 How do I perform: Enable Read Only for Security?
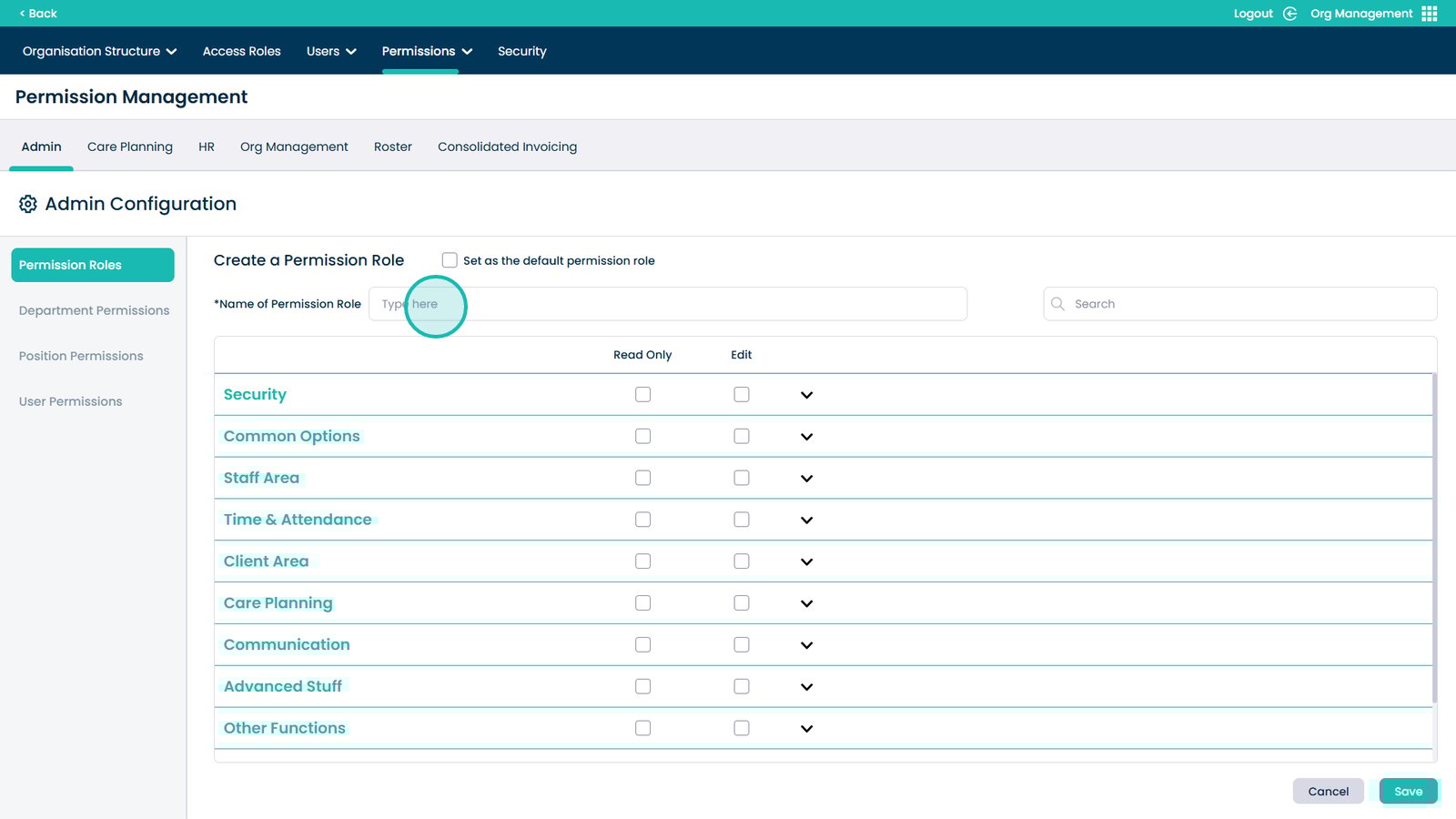coord(642,395)
